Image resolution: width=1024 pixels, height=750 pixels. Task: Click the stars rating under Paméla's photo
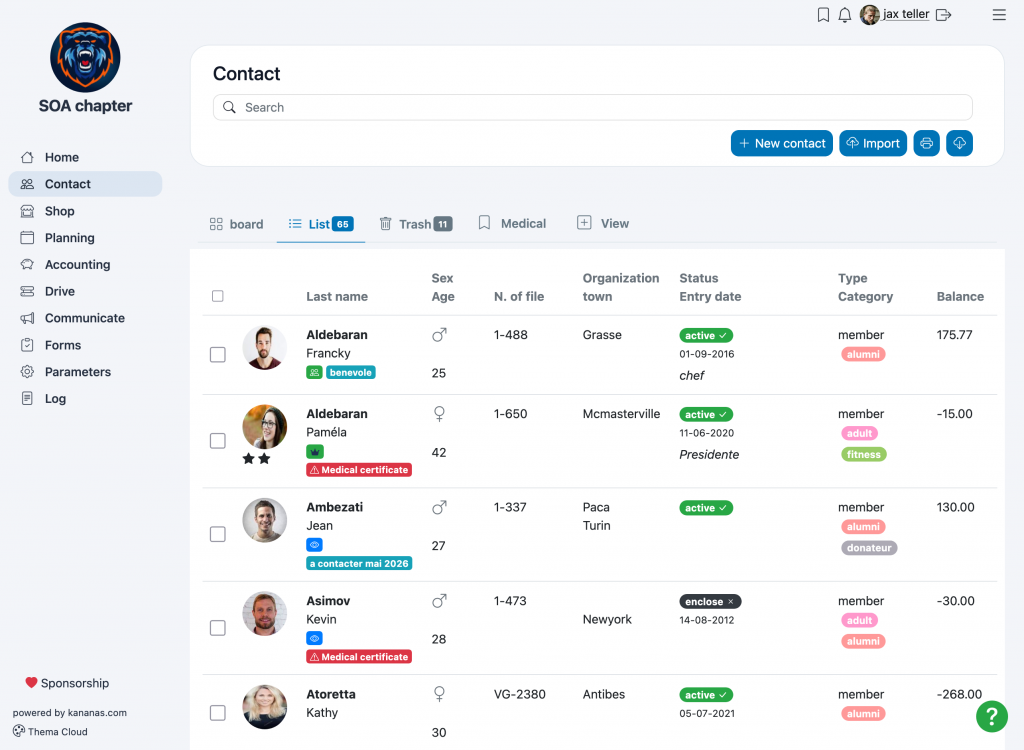(256, 459)
